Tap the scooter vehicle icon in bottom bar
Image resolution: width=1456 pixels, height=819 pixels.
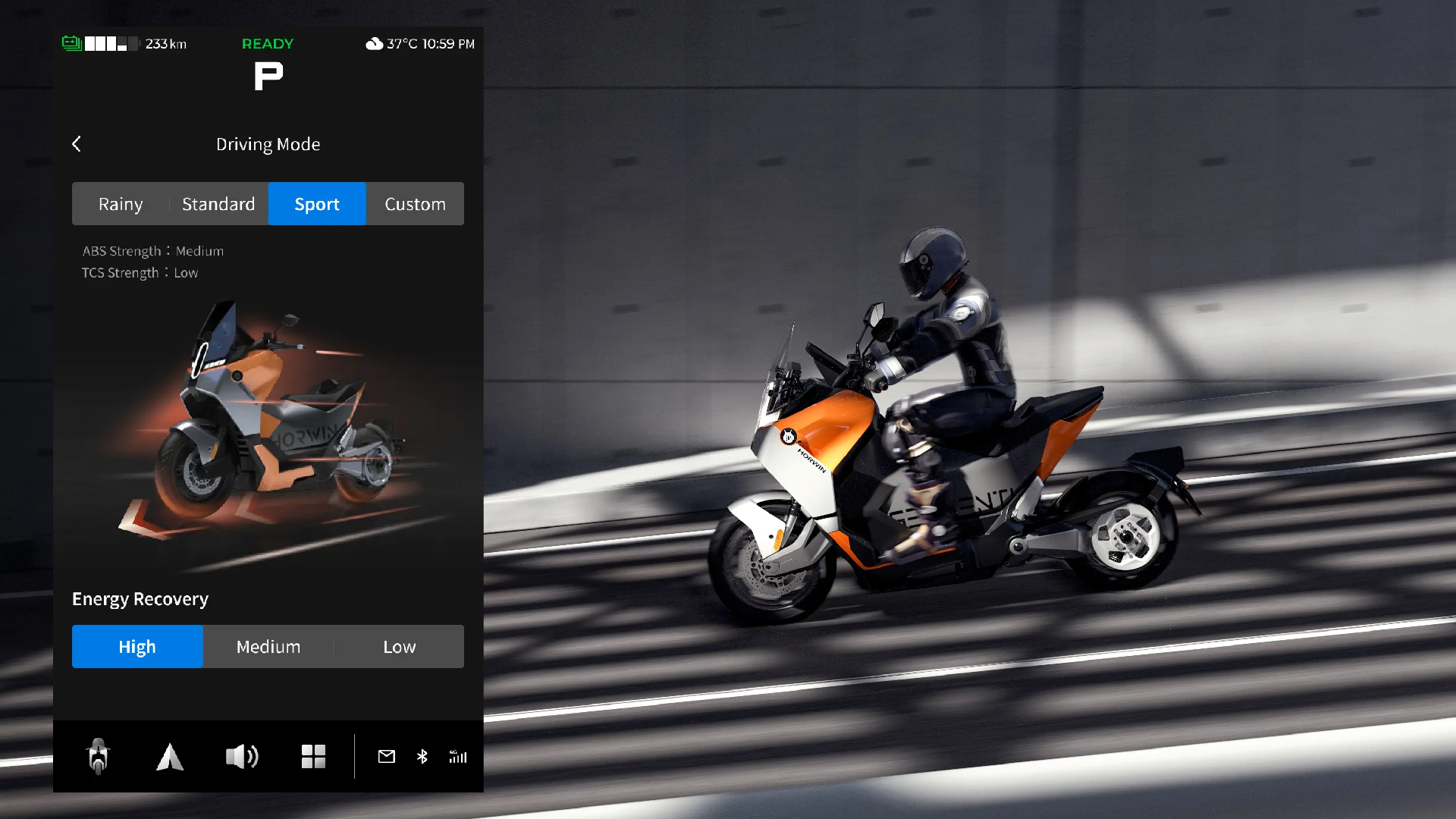[x=98, y=756]
